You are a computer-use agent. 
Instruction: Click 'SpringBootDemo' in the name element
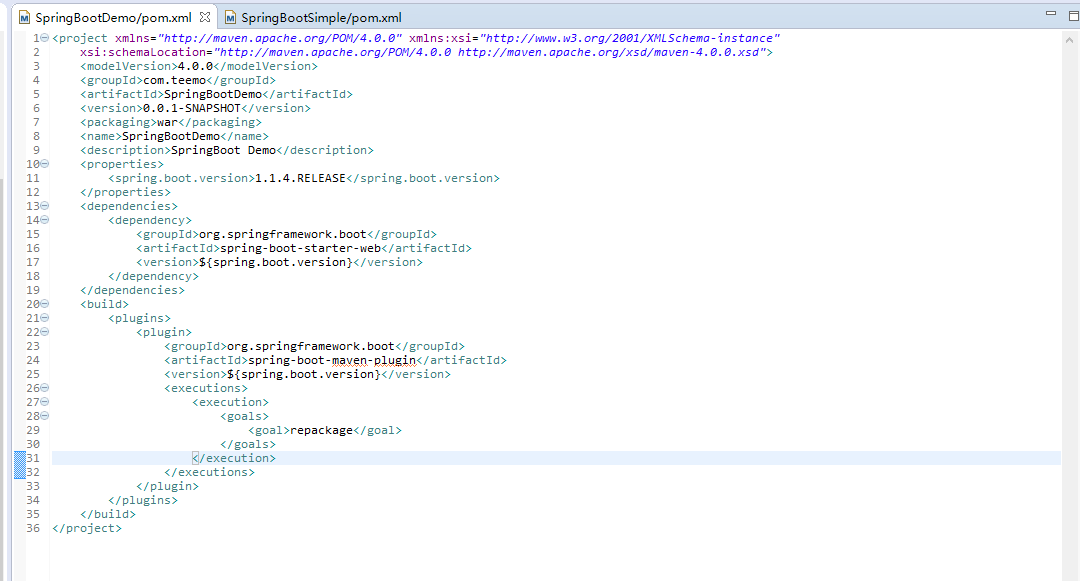click(x=171, y=136)
